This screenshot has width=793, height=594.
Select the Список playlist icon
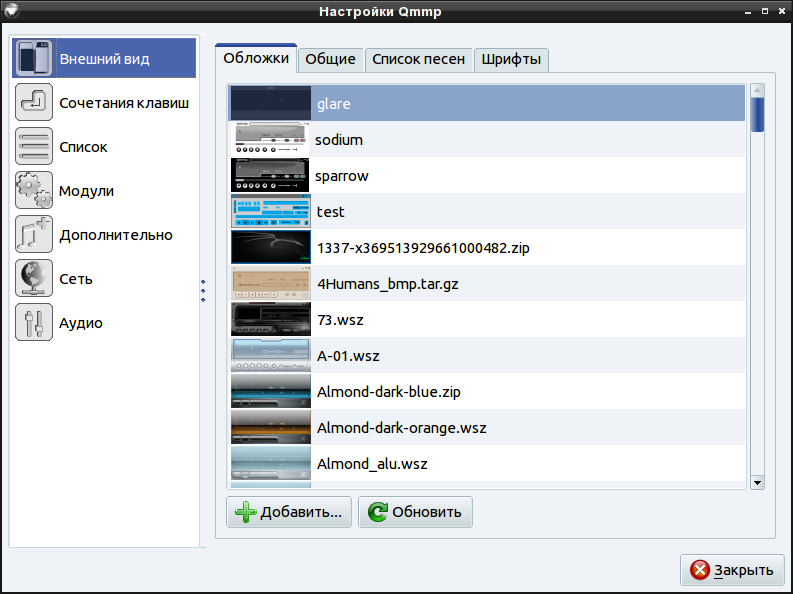pyautogui.click(x=34, y=146)
